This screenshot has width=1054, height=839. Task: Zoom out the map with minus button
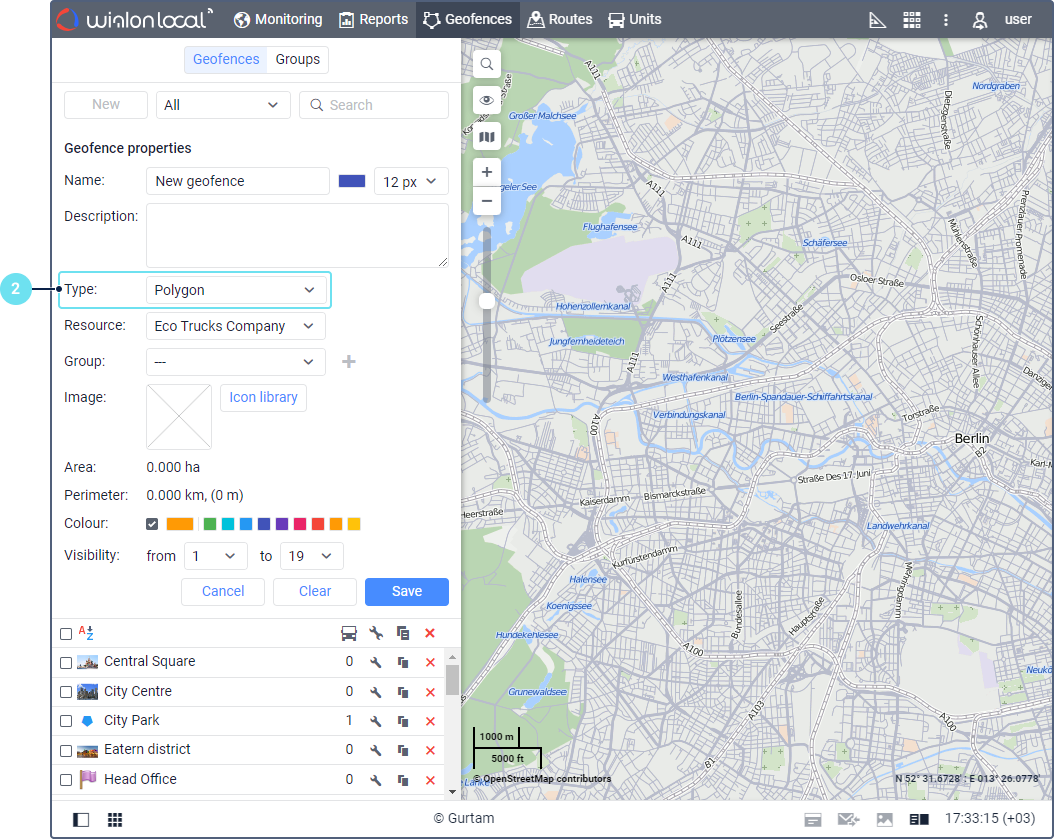[x=487, y=201]
